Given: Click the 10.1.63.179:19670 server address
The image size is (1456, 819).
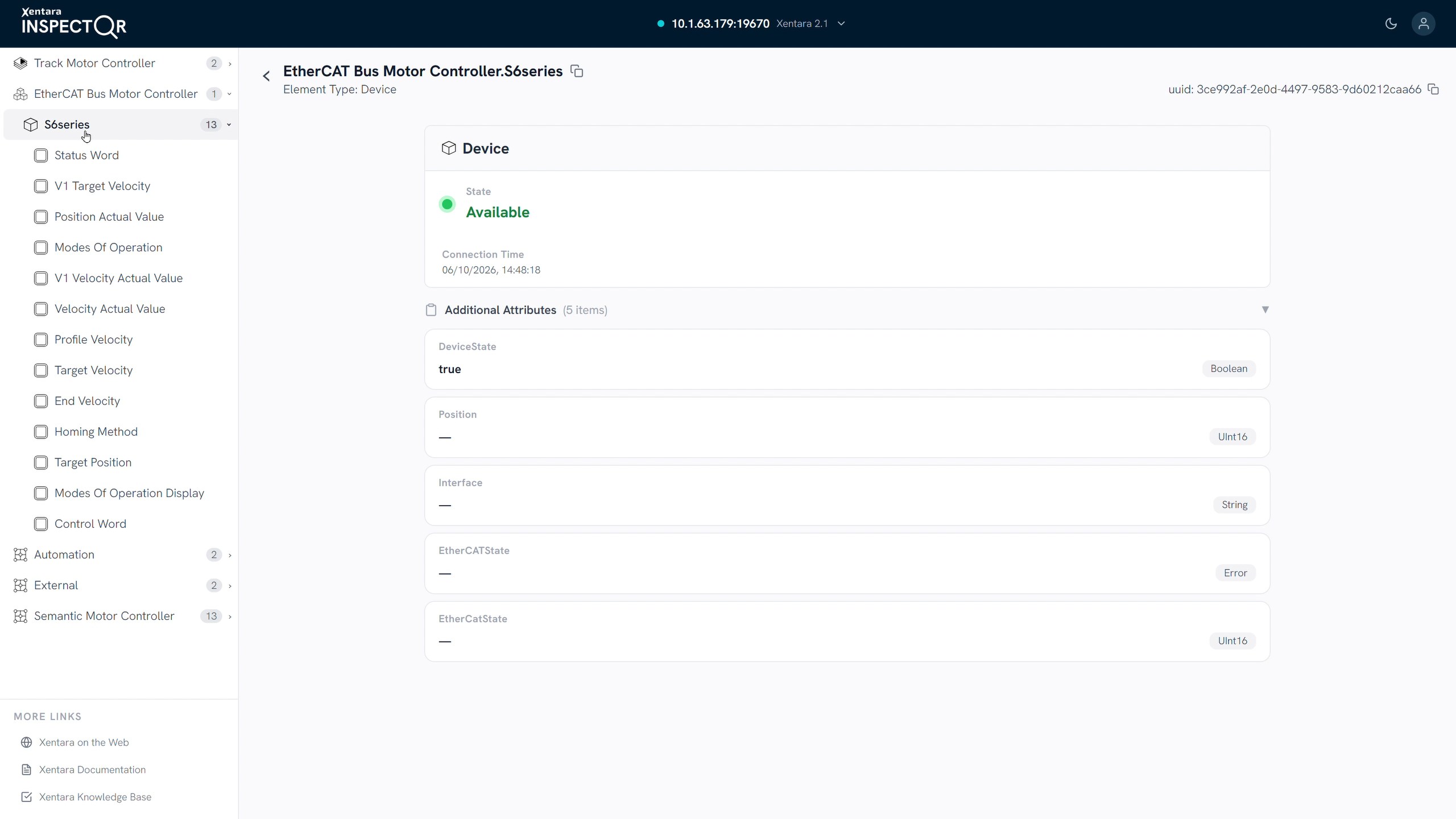Looking at the screenshot, I should click(721, 23).
